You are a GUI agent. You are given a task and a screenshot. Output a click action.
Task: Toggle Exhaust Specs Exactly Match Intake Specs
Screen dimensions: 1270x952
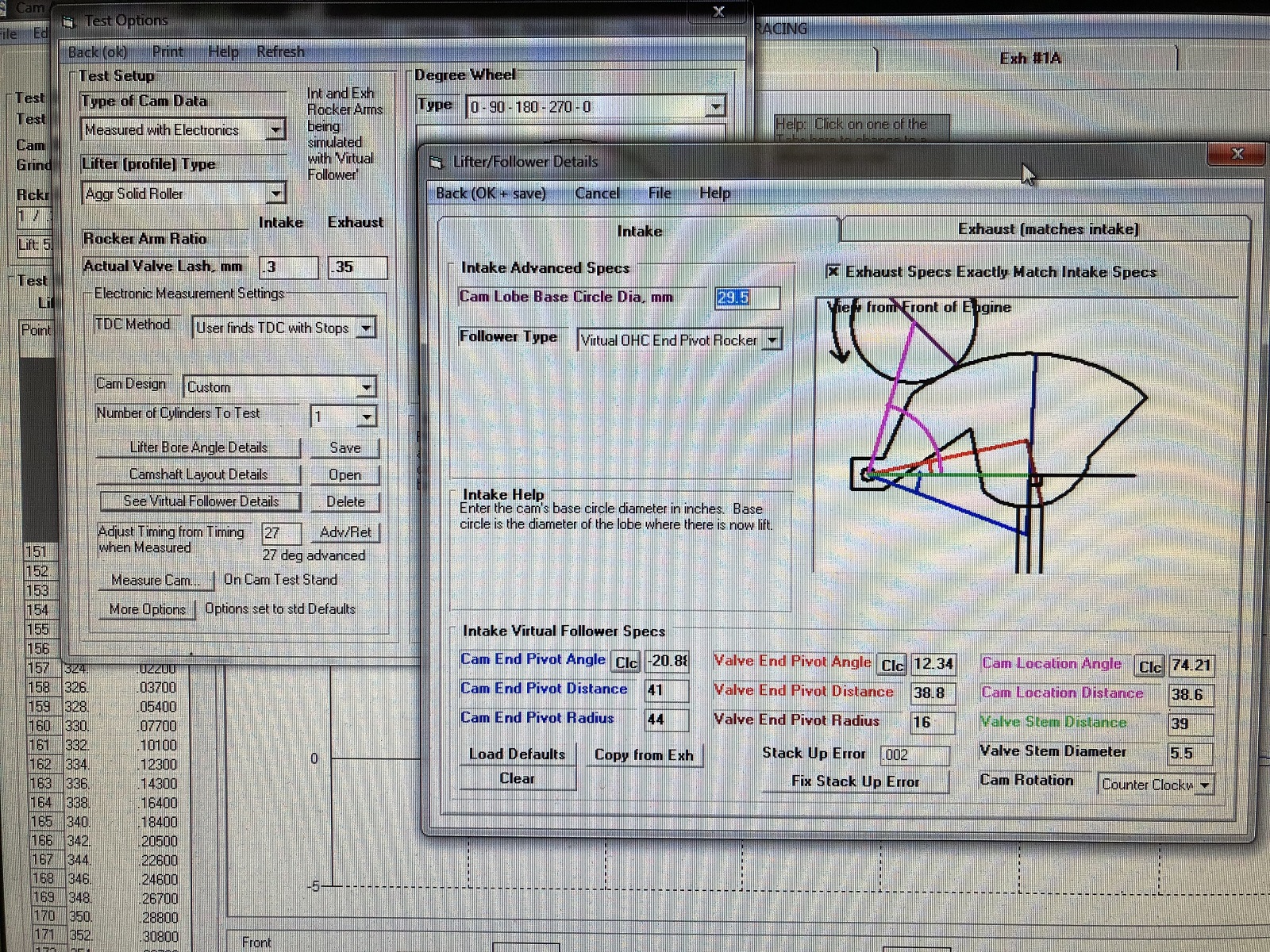[x=833, y=271]
